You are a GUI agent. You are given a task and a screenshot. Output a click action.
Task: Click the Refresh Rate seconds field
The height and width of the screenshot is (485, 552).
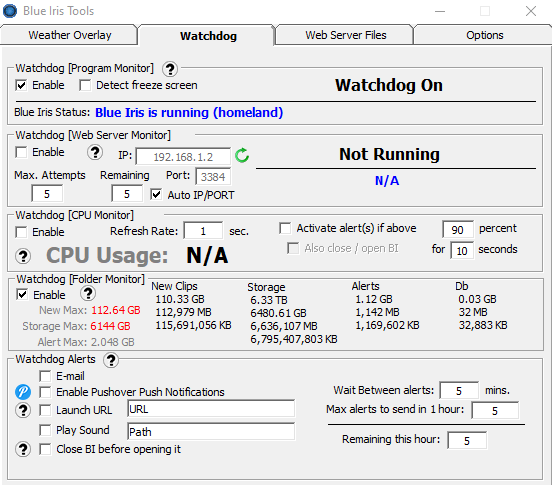(x=203, y=231)
